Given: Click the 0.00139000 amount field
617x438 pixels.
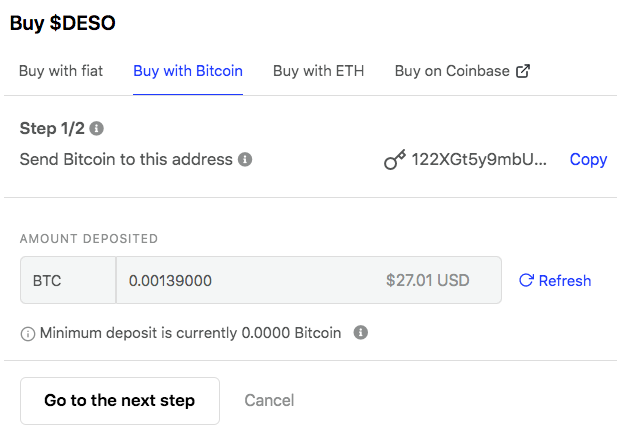Looking at the screenshot, I should pos(308,280).
